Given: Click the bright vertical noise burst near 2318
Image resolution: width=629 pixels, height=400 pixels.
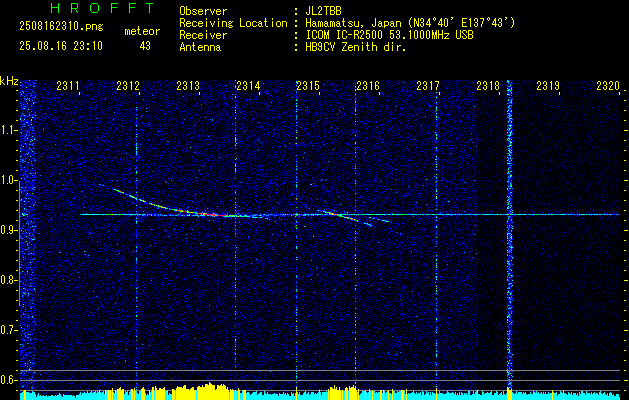Looking at the screenshot, I should [x=509, y=235].
